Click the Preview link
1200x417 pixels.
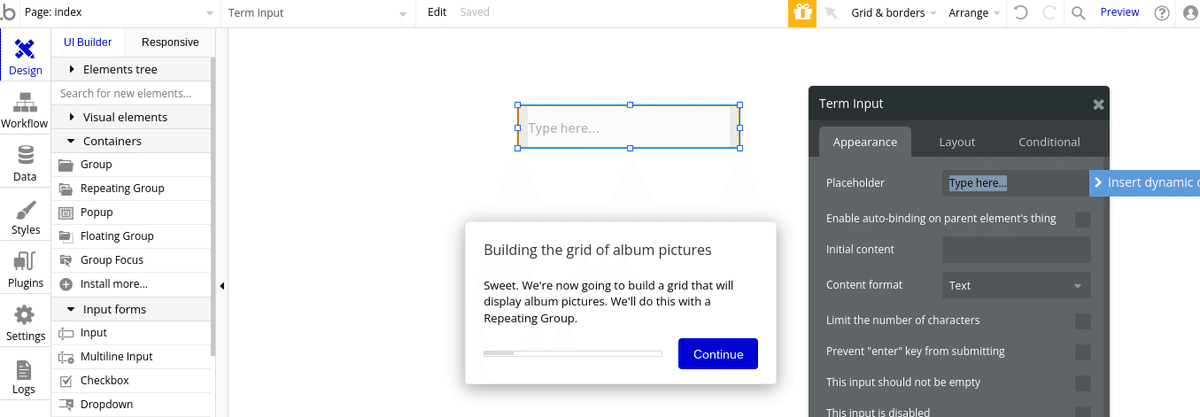[1120, 12]
